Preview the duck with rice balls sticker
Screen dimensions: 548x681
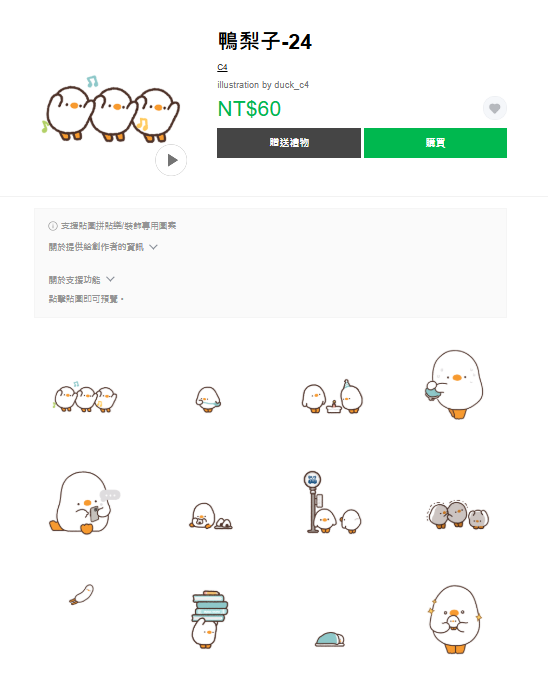click(x=211, y=516)
